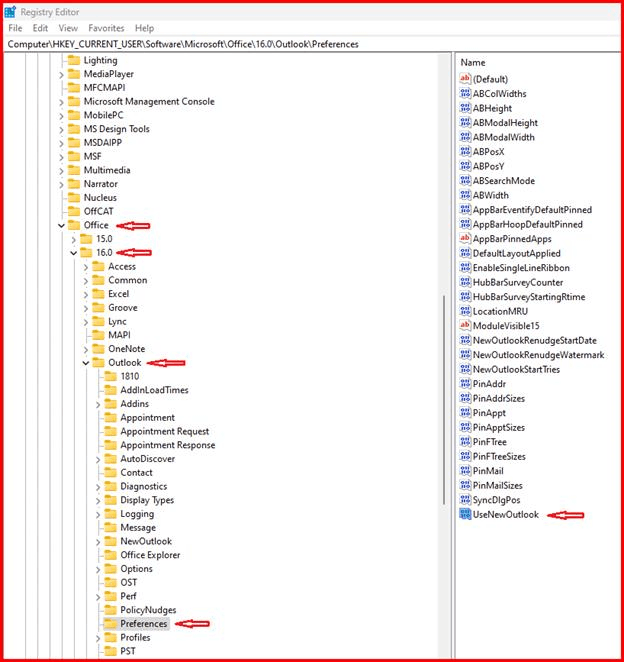This screenshot has height=662, width=624.
Task: Select the 1810 key
Action: click(130, 376)
